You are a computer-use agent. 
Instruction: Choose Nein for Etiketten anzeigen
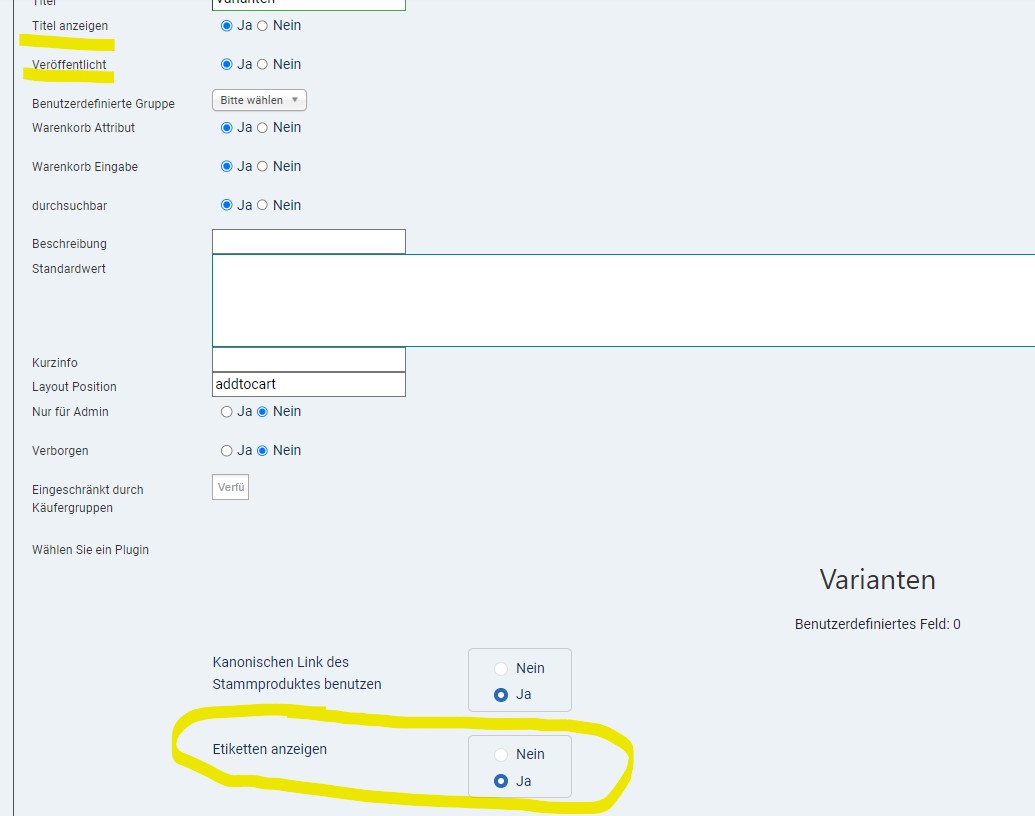(x=501, y=755)
